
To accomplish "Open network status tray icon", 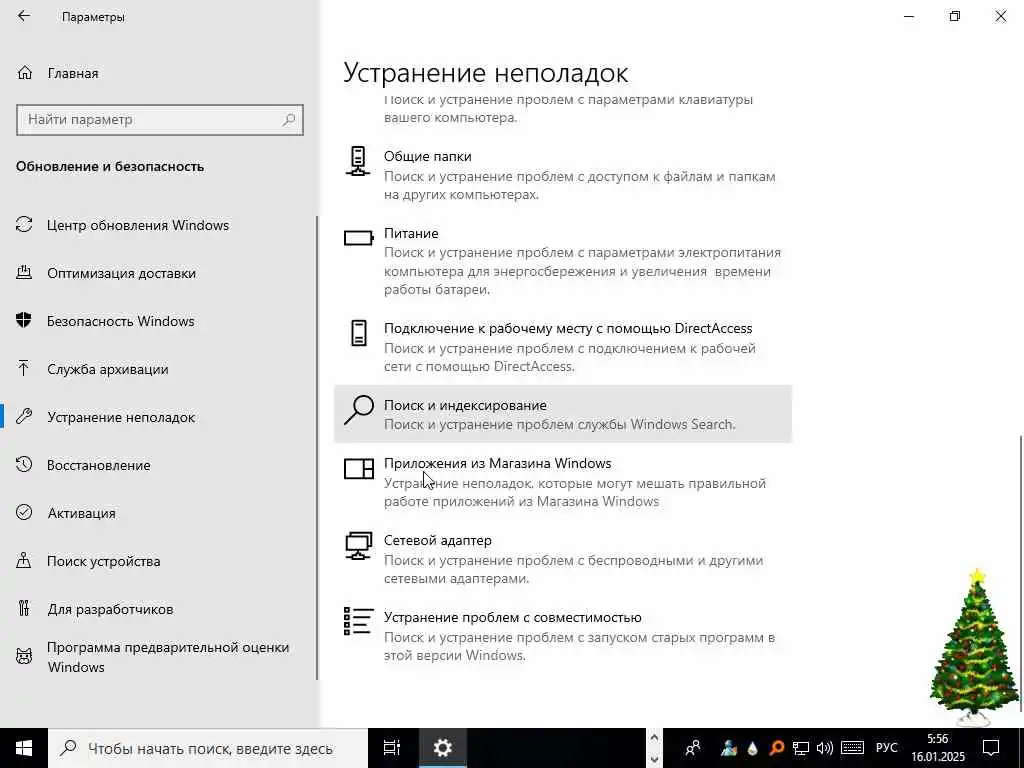I will [801, 748].
